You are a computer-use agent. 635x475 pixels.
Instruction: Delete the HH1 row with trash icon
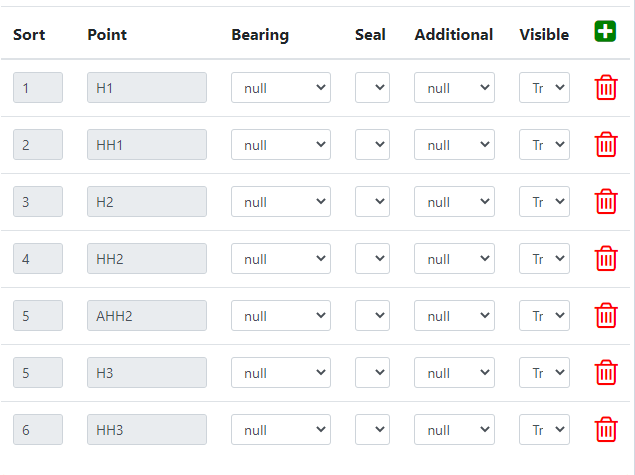(x=606, y=144)
